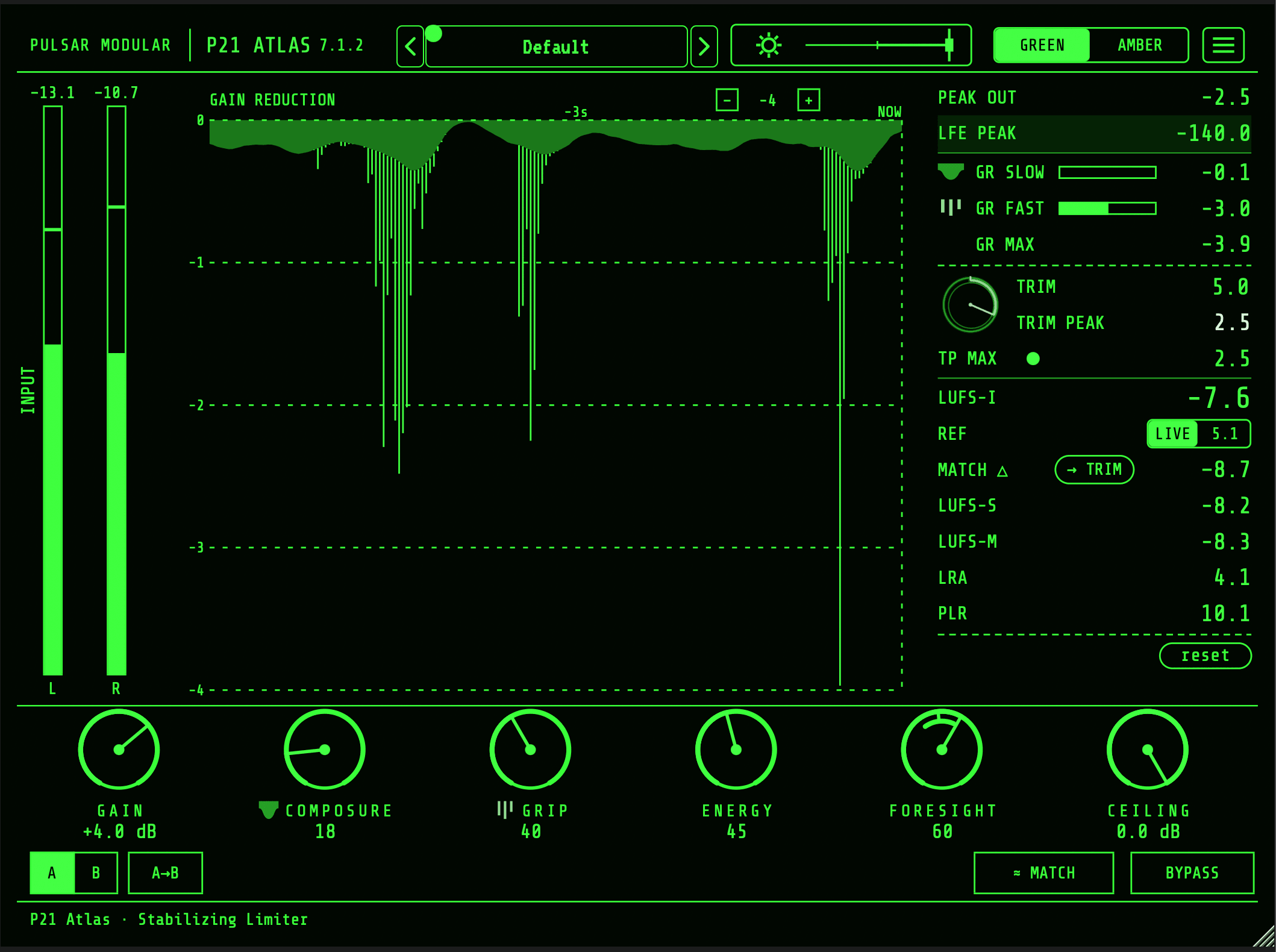Click the window resize grip corner

click(1264, 937)
